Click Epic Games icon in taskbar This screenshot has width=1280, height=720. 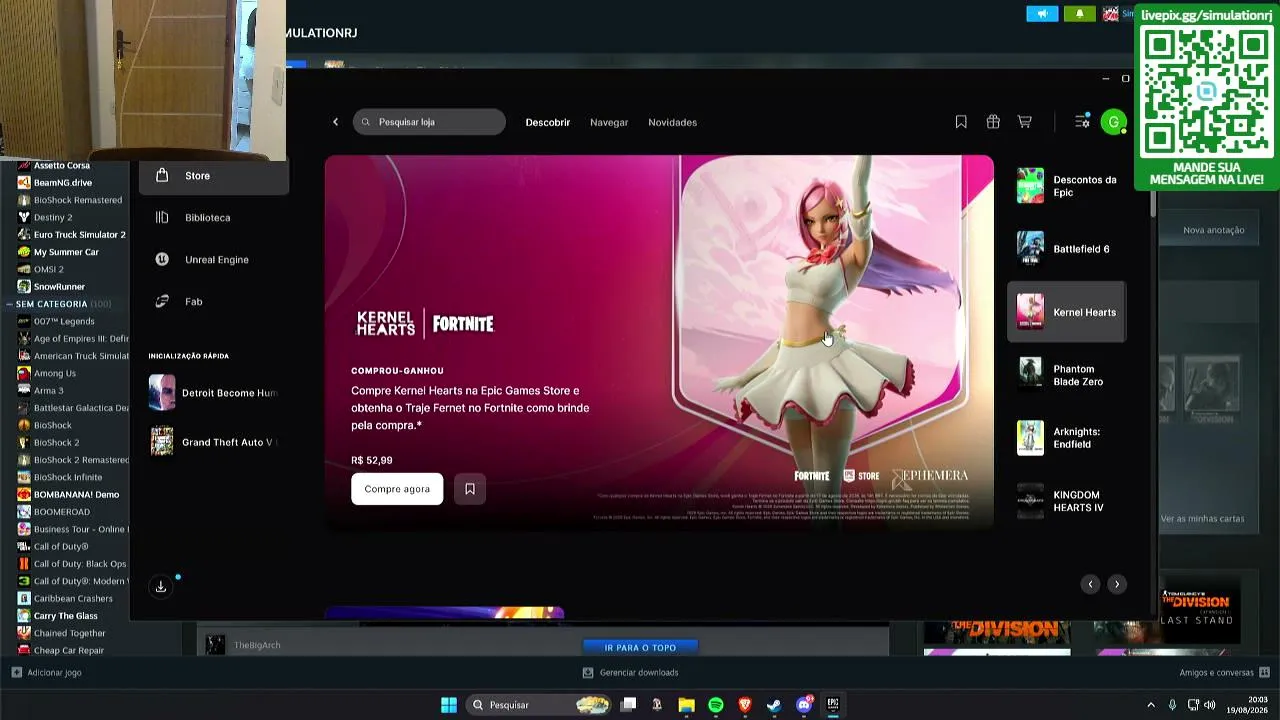tap(833, 705)
